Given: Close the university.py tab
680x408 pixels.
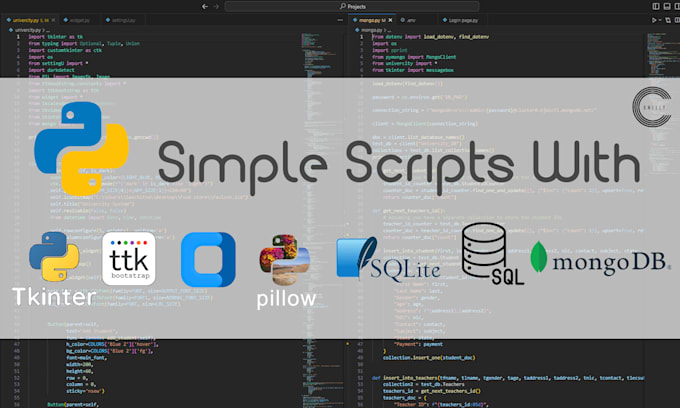Looking at the screenshot, I should point(53,20).
